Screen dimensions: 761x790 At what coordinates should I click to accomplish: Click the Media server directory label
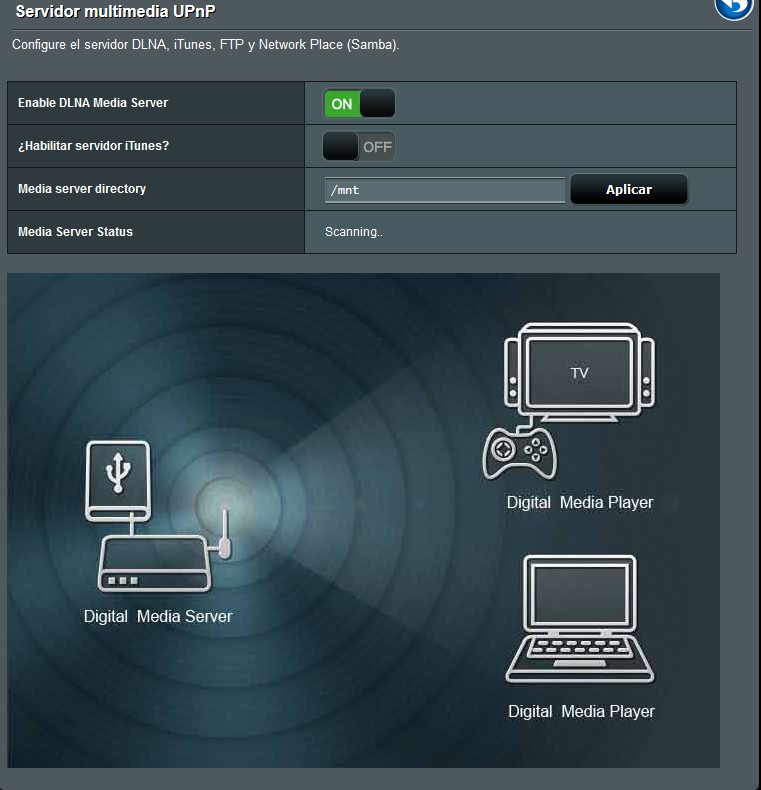click(x=82, y=189)
